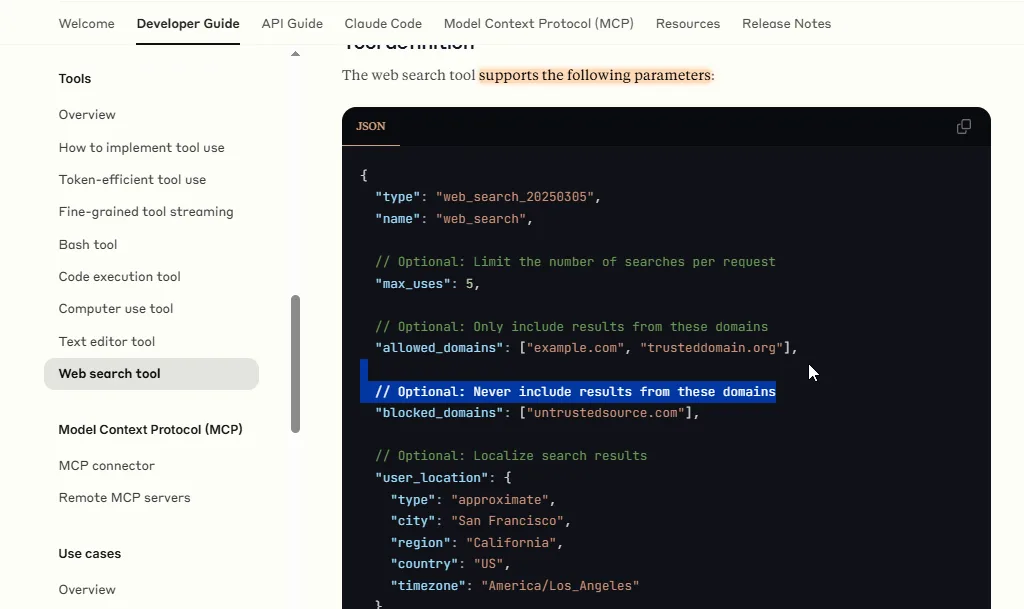This screenshot has height=609, width=1024.
Task: Click the sidebar vertical scrollbar thumb
Action: (x=295, y=363)
